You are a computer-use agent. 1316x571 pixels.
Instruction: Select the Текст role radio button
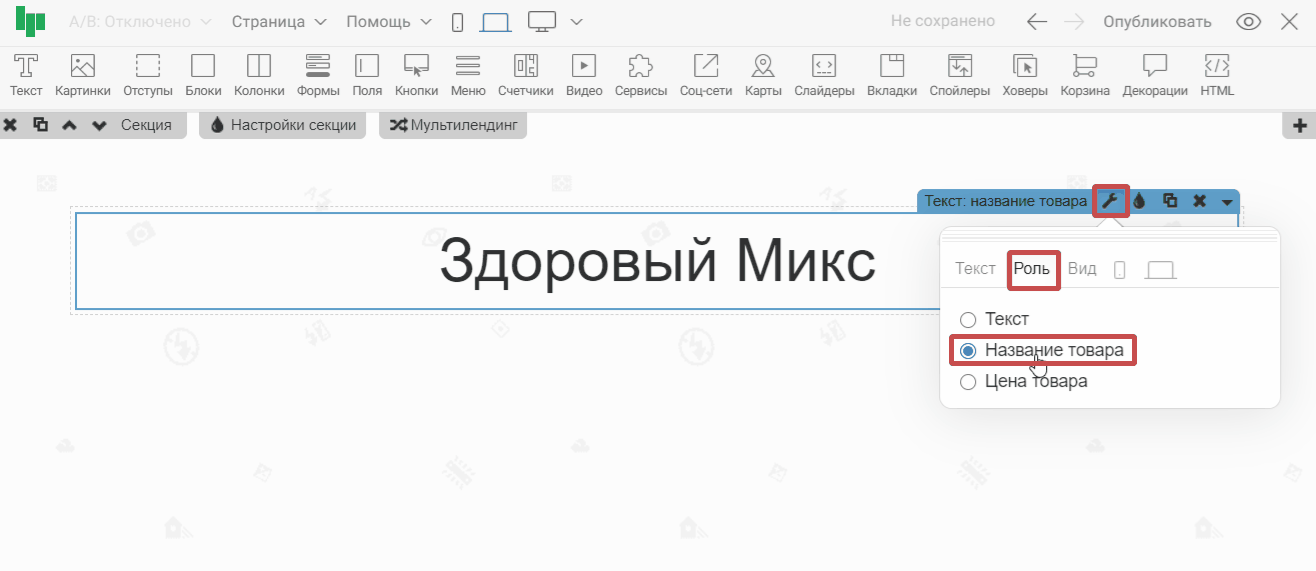968,320
